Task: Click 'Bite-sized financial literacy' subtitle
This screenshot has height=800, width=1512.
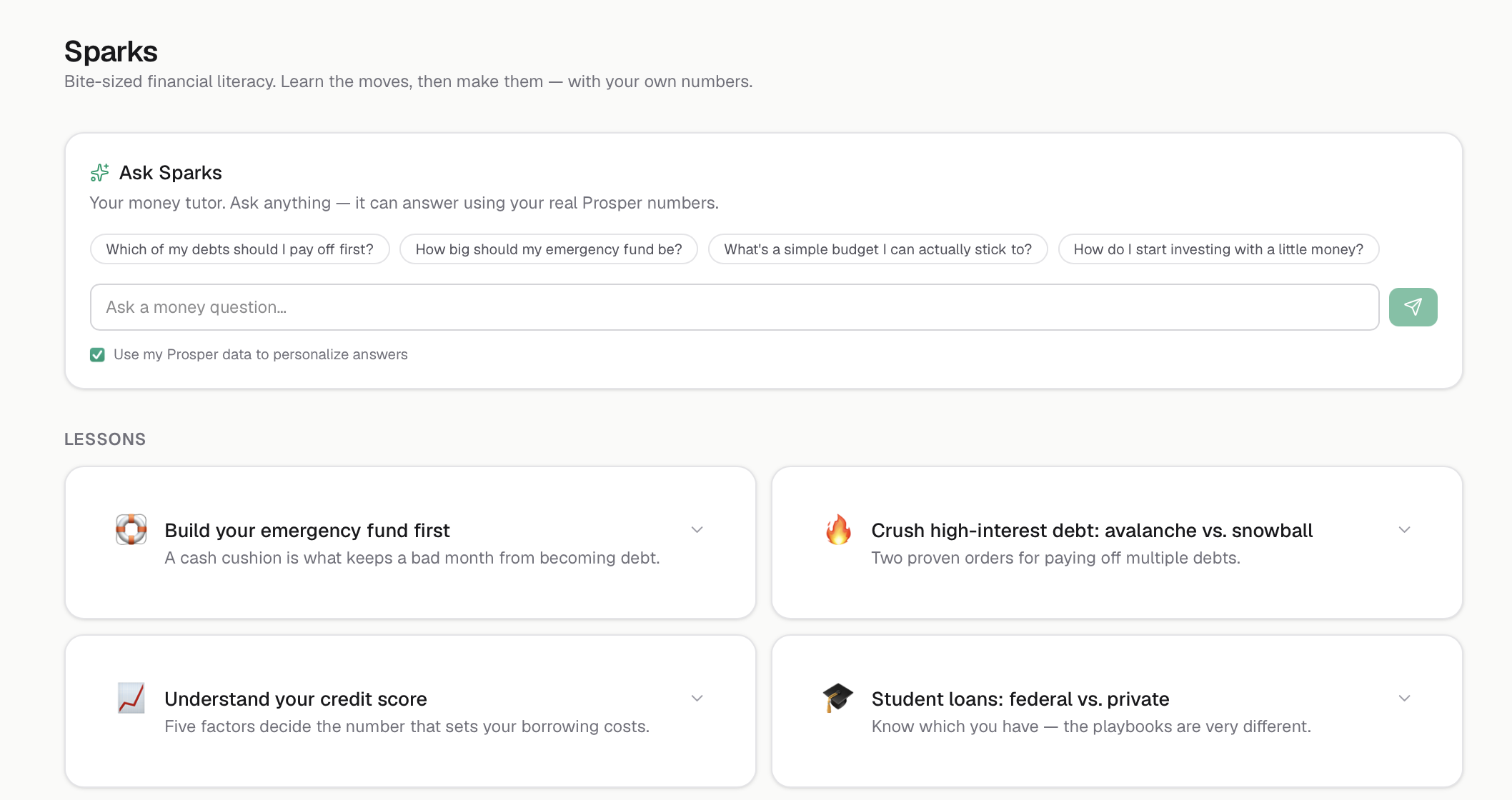Action: [x=409, y=82]
